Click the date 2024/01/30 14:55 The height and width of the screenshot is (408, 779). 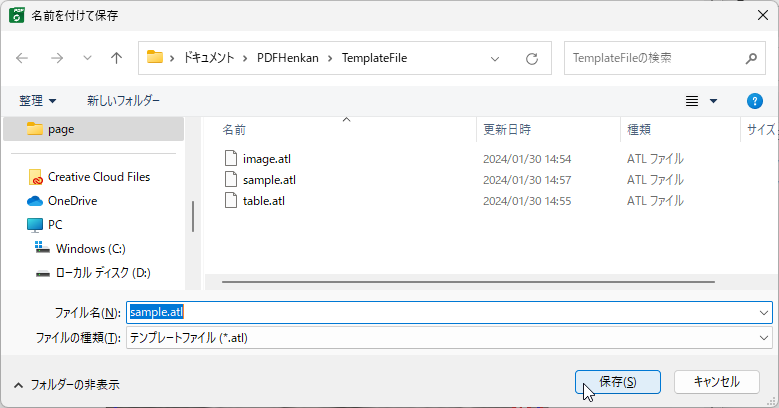(x=527, y=201)
